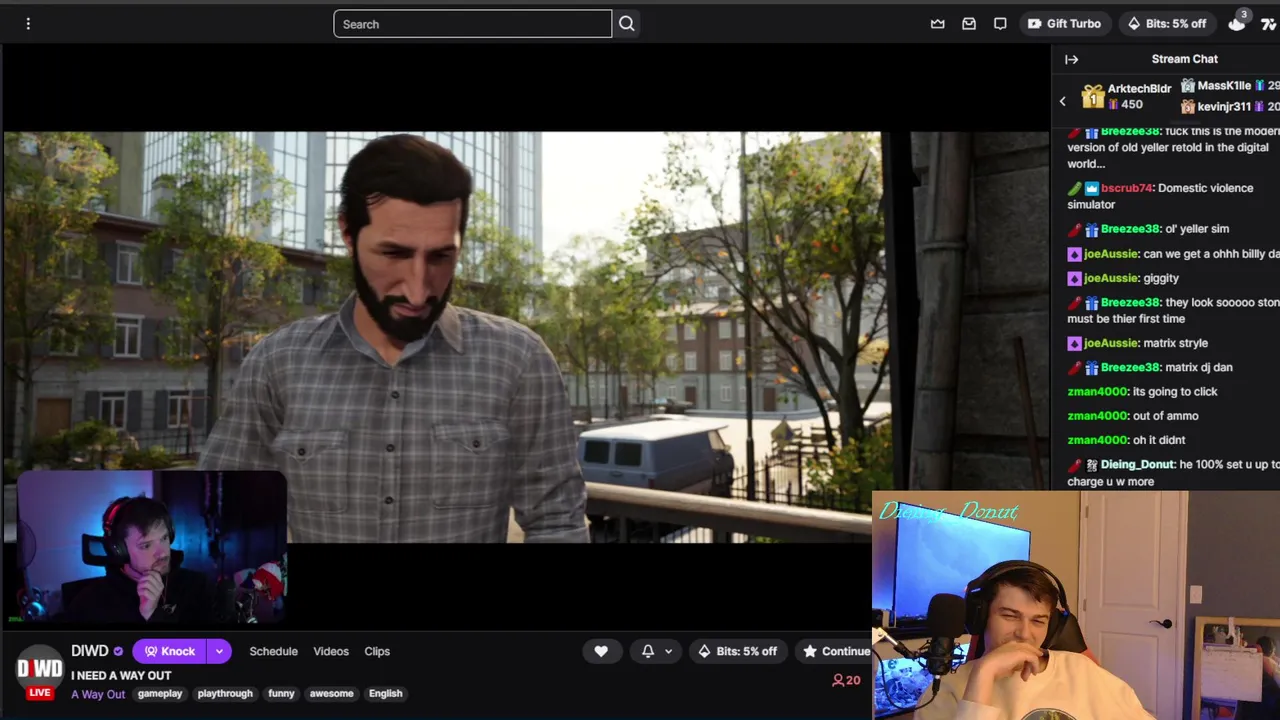The image size is (1280, 720).
Task: Switch to the Clips tab
Action: [377, 651]
